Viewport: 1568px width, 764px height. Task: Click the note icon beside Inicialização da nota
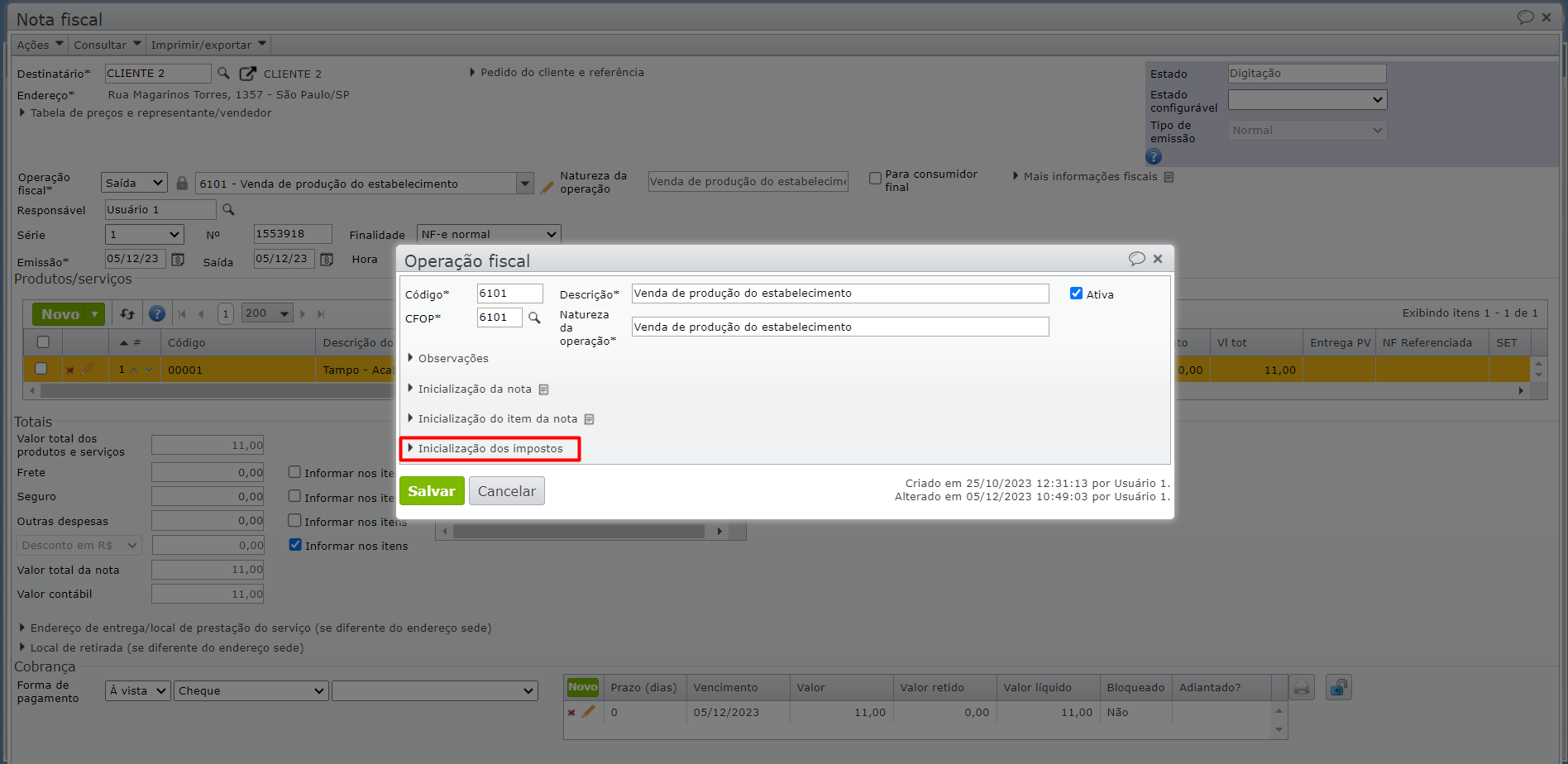coord(543,389)
